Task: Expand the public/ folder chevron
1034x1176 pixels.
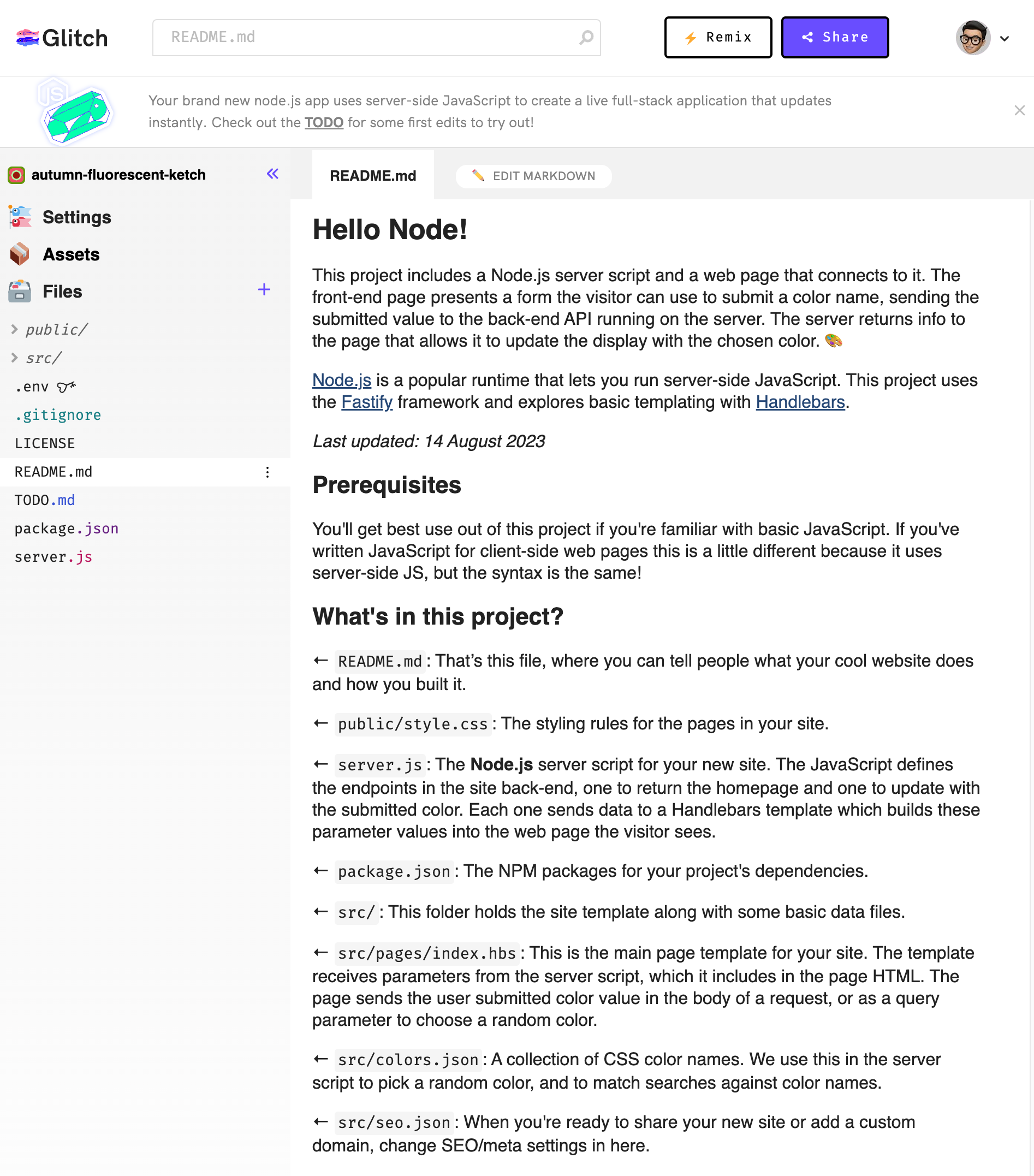Action: tap(14, 329)
